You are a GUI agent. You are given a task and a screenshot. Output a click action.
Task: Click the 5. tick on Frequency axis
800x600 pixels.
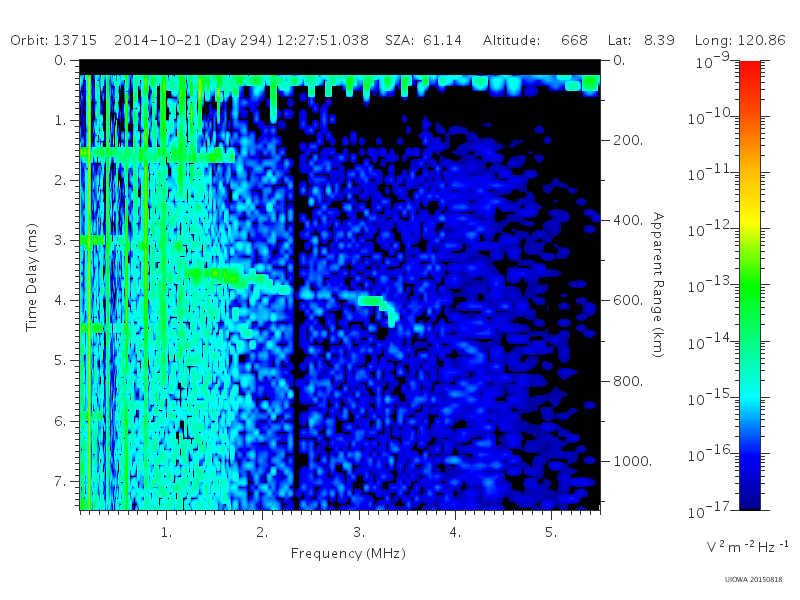(x=551, y=533)
